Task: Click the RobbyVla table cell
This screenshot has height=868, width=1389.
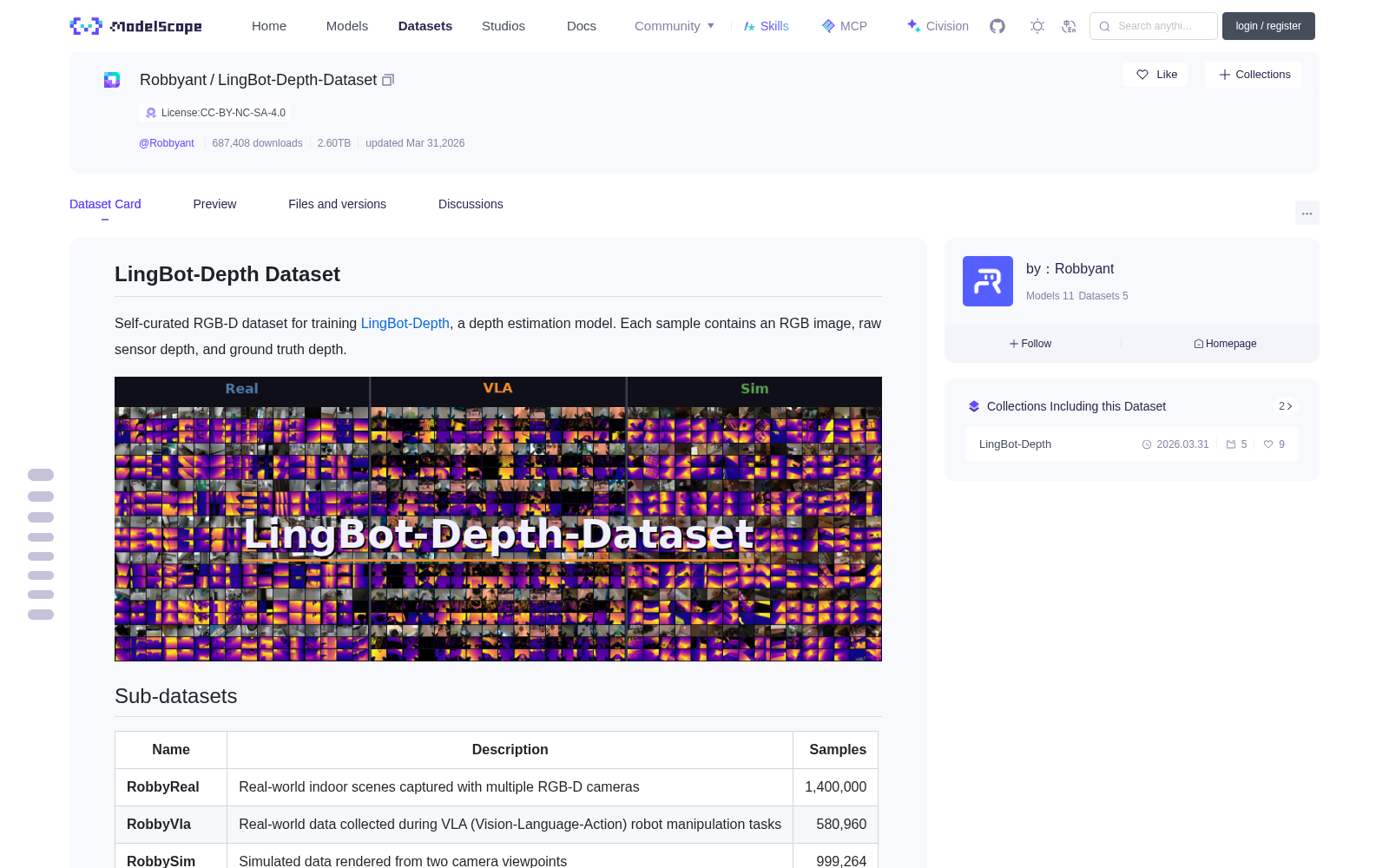Action: coord(171,825)
